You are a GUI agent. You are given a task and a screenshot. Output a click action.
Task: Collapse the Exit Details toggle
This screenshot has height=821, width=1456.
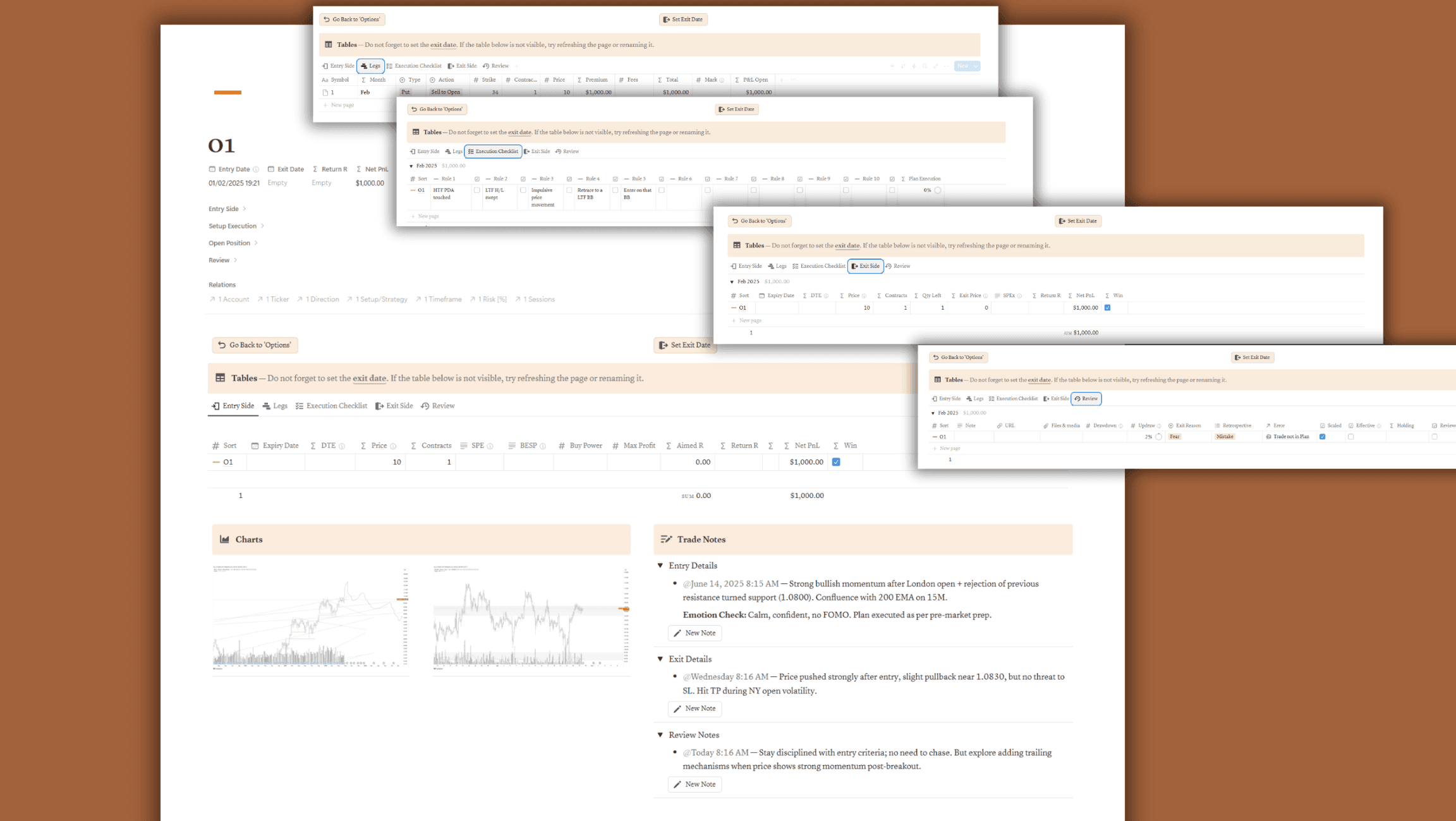tap(660, 659)
